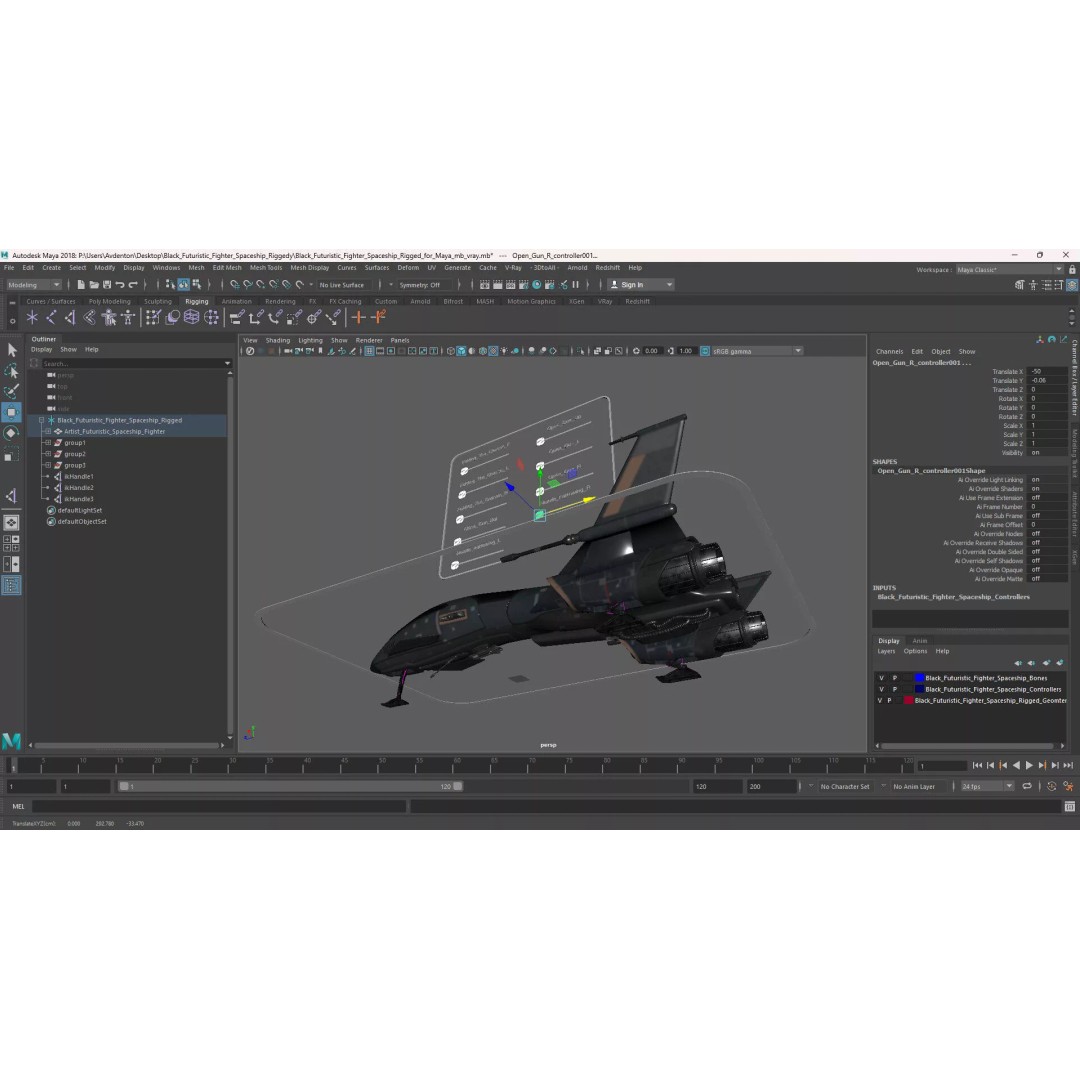Image resolution: width=1080 pixels, height=1080 pixels.
Task: Open the Modeling menu set dropdown
Action: tap(34, 285)
